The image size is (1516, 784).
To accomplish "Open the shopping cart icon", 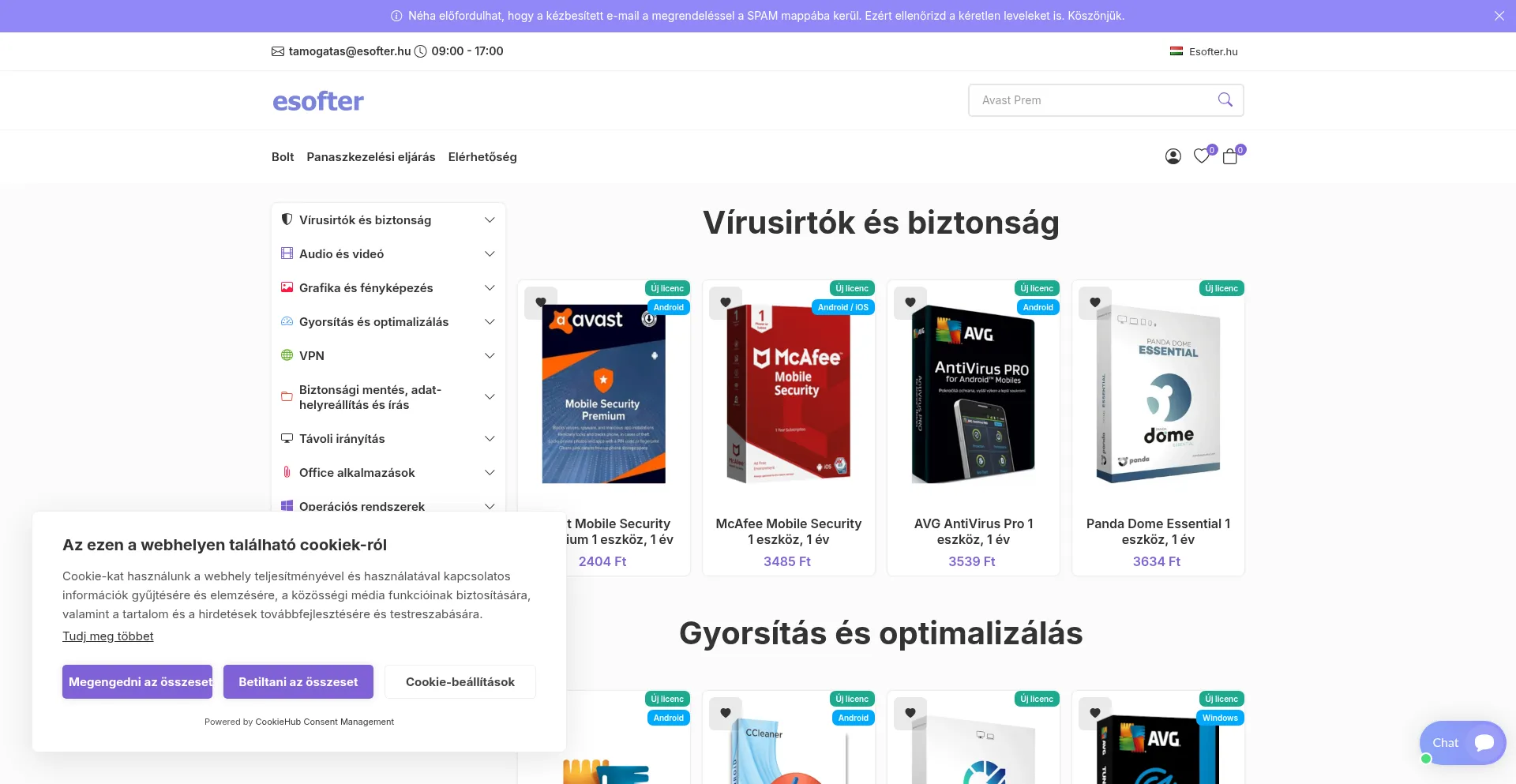I will [x=1230, y=156].
